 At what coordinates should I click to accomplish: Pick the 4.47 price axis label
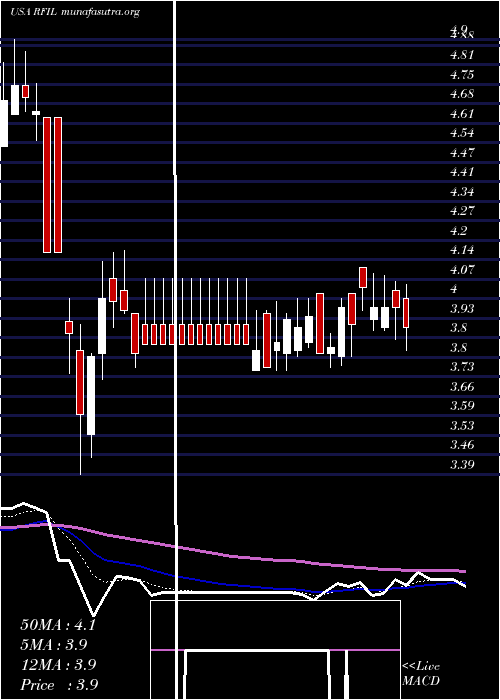coord(462,153)
